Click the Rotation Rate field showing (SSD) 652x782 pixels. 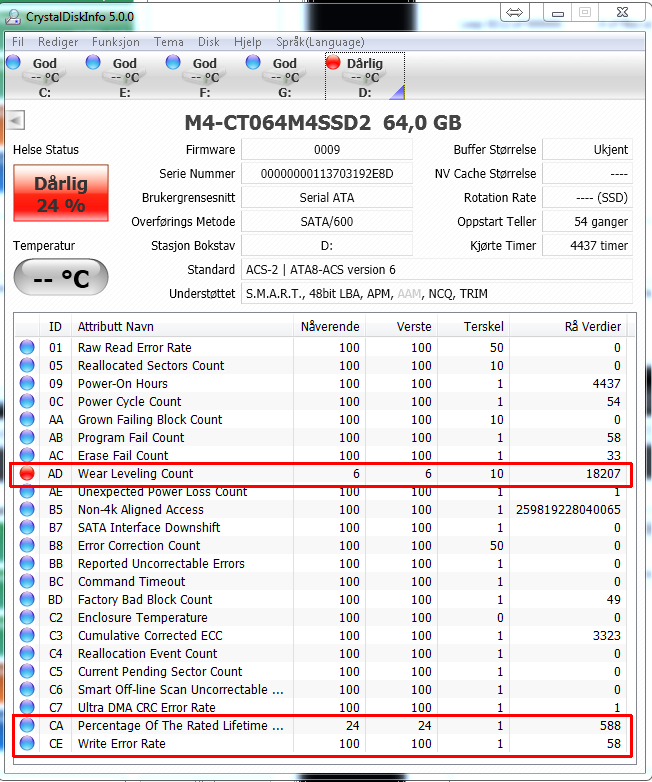(x=588, y=197)
